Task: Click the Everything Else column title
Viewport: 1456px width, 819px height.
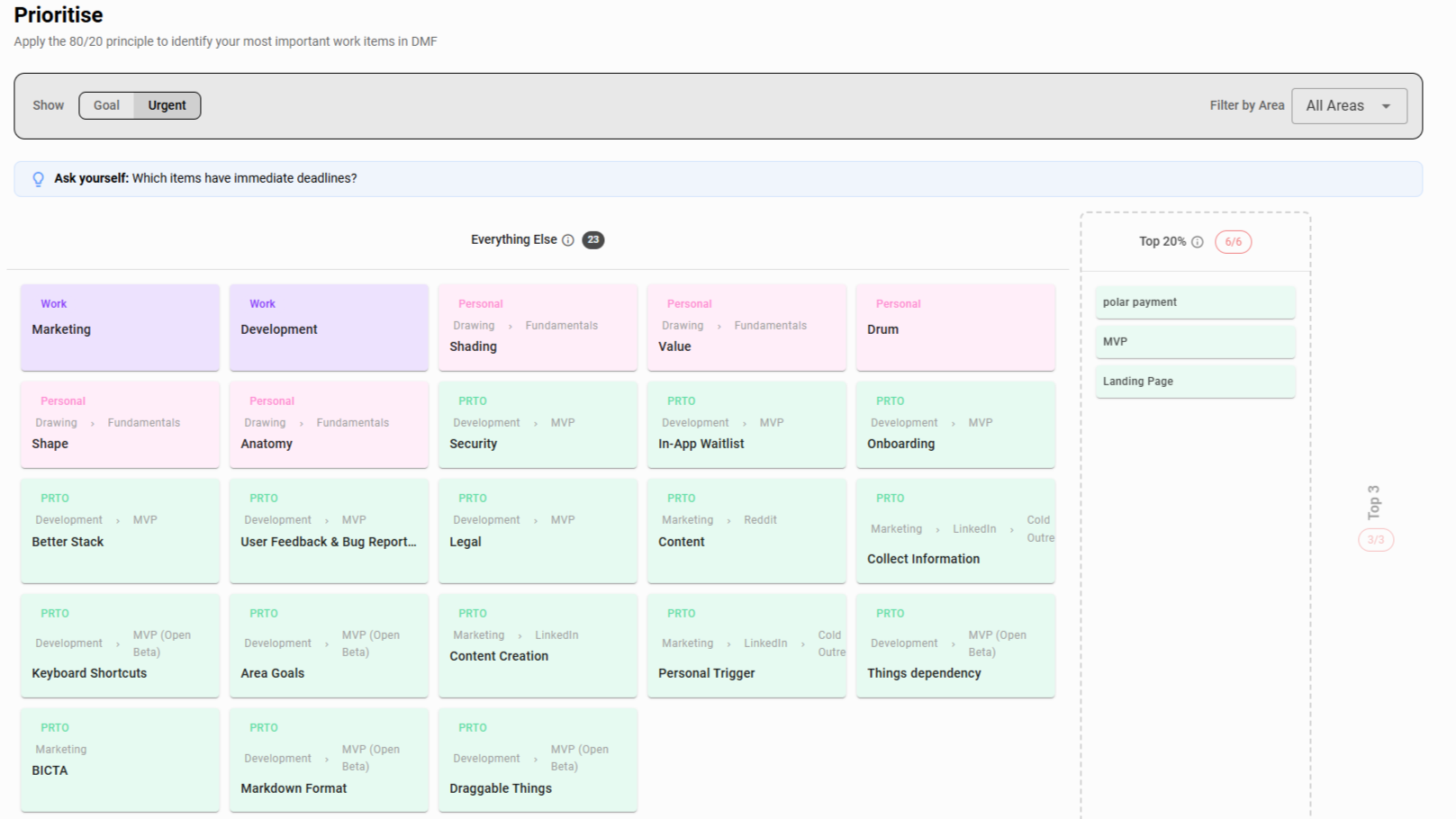Action: tap(513, 240)
